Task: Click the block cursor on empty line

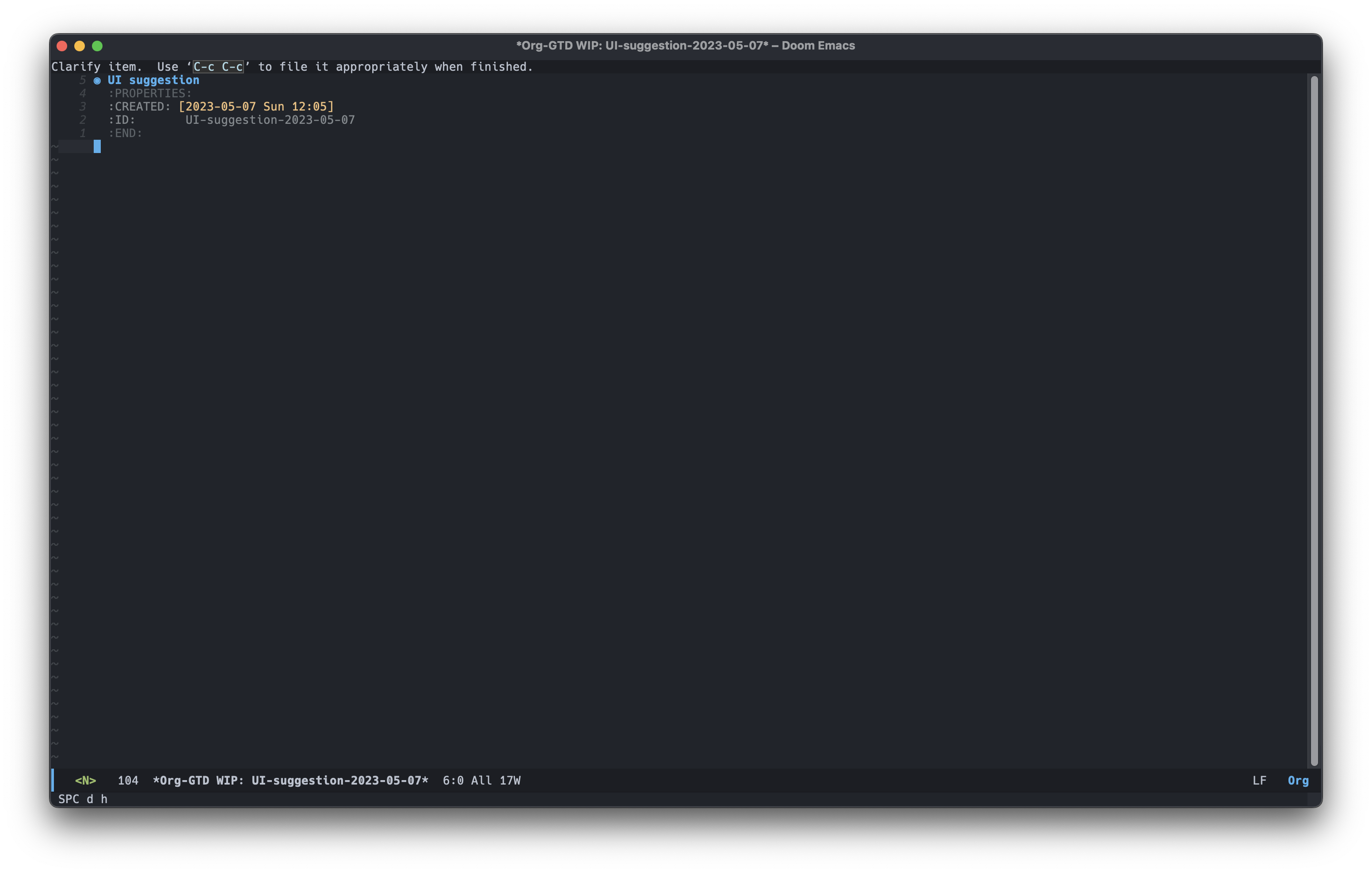Action: pyautogui.click(x=97, y=146)
